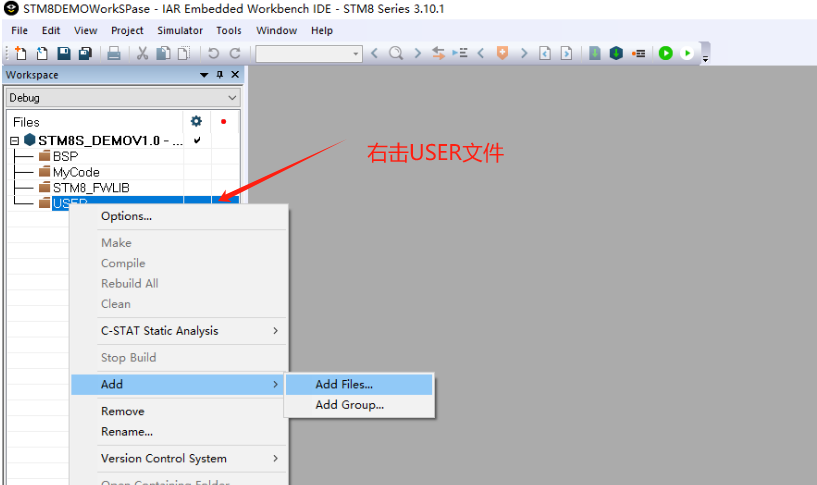Select the Add submenu entry

(x=178, y=384)
